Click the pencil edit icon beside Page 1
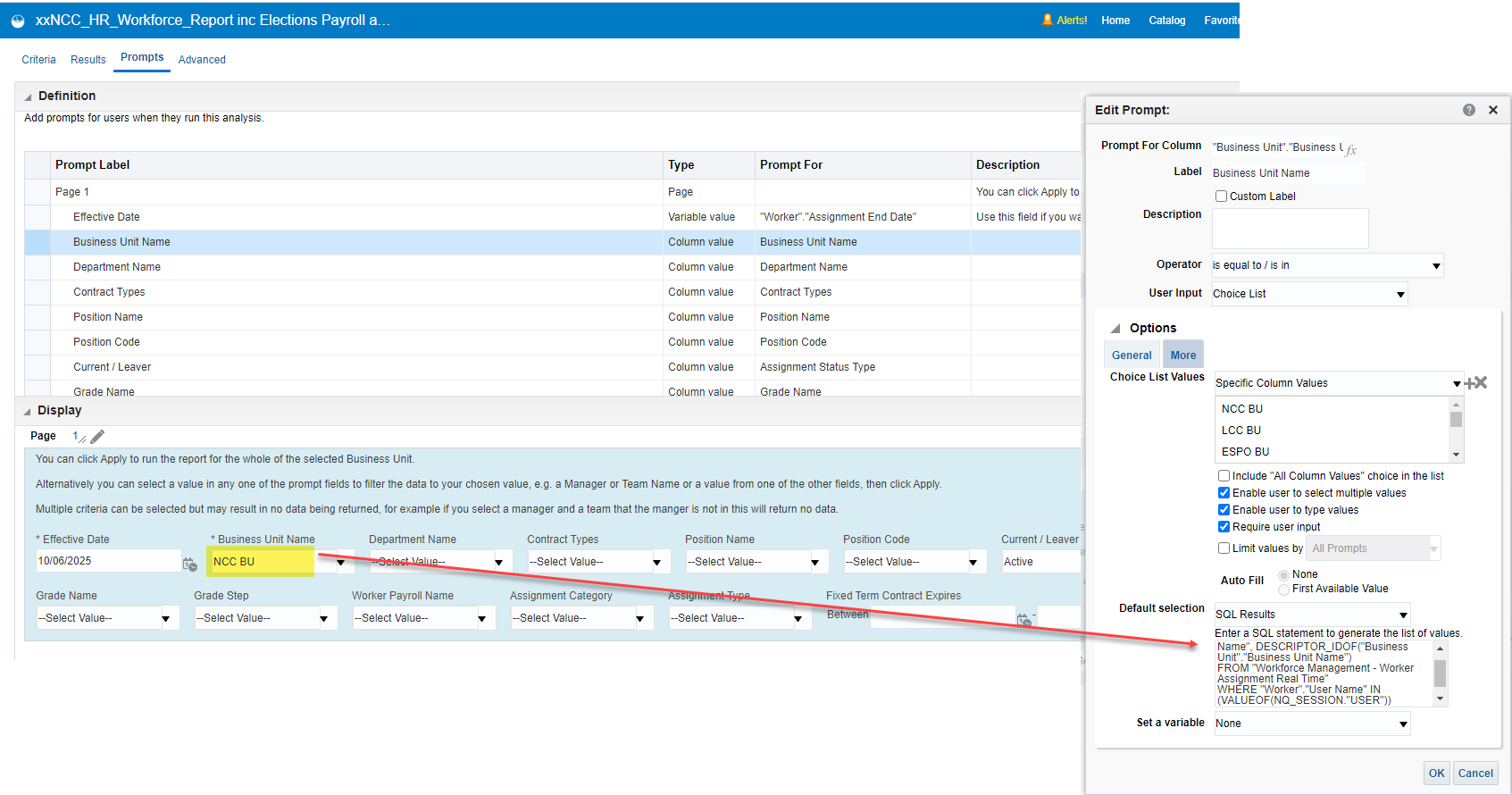The height and width of the screenshot is (795, 1512). pyautogui.click(x=97, y=436)
